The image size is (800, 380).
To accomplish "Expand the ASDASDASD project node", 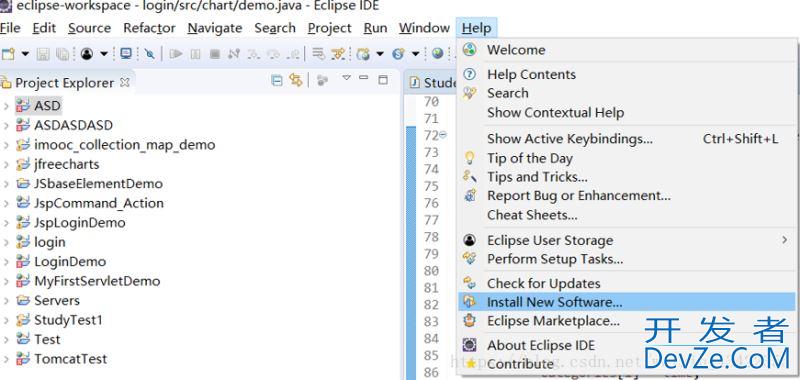I will coord(6,125).
